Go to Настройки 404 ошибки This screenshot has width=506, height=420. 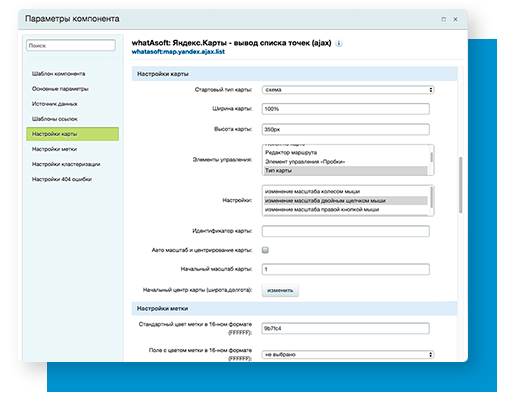62,179
